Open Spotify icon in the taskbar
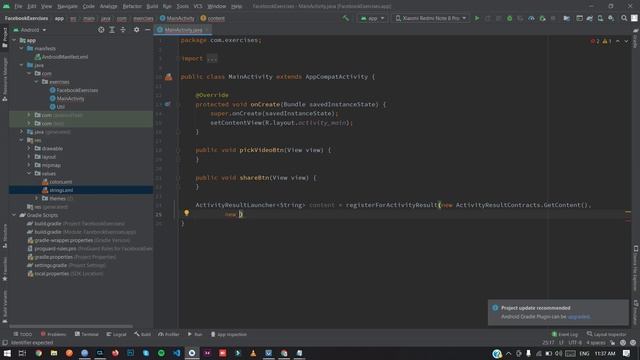The image size is (640, 360). pyautogui.click(x=161, y=353)
